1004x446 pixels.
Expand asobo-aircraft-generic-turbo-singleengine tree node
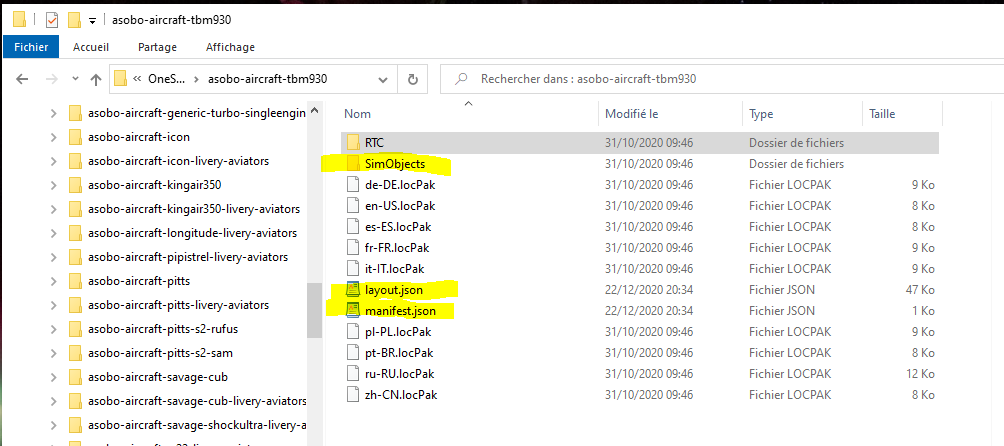(x=54, y=113)
